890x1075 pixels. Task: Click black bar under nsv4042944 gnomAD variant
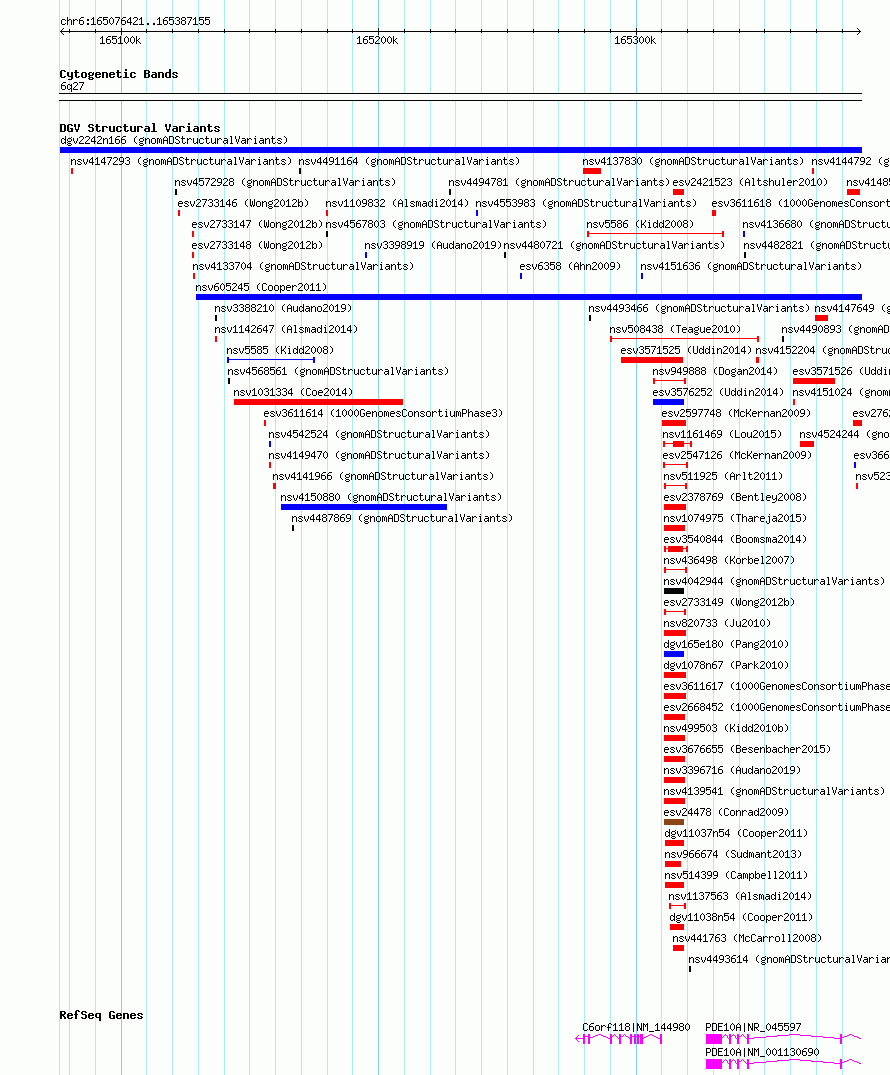coord(673,591)
